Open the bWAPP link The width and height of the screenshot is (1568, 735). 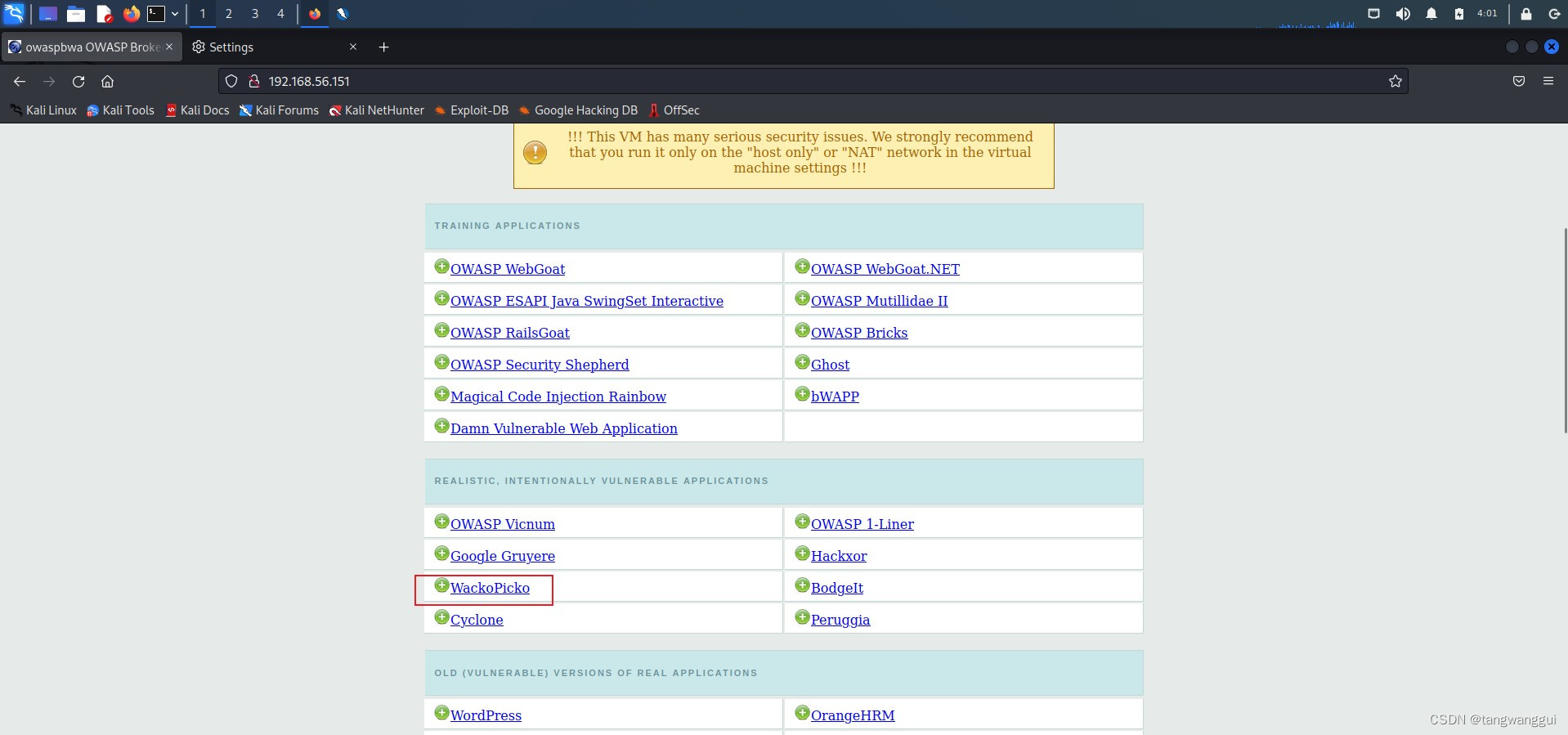835,397
